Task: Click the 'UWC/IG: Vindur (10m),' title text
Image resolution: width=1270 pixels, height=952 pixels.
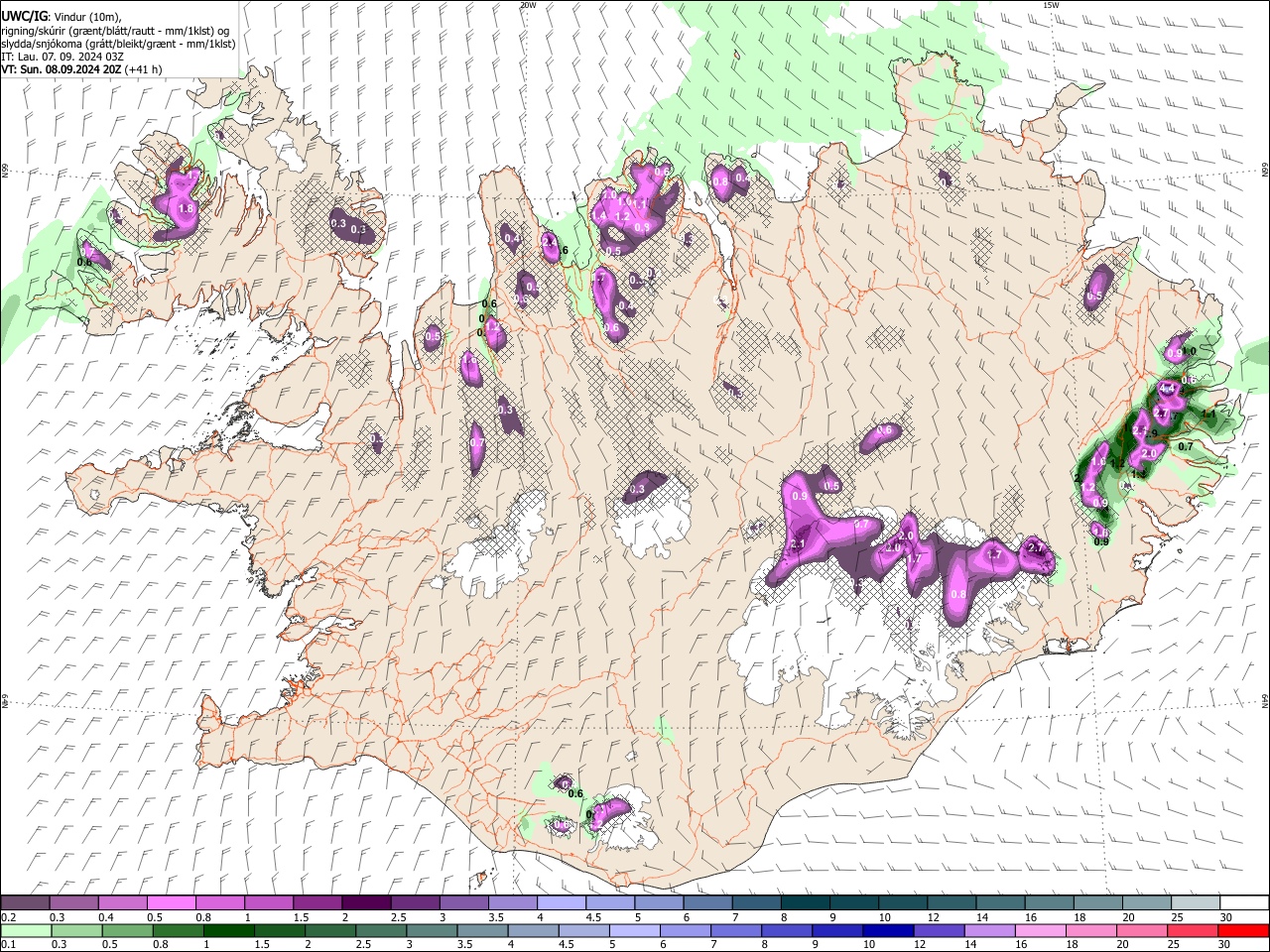Action: click(x=62, y=17)
